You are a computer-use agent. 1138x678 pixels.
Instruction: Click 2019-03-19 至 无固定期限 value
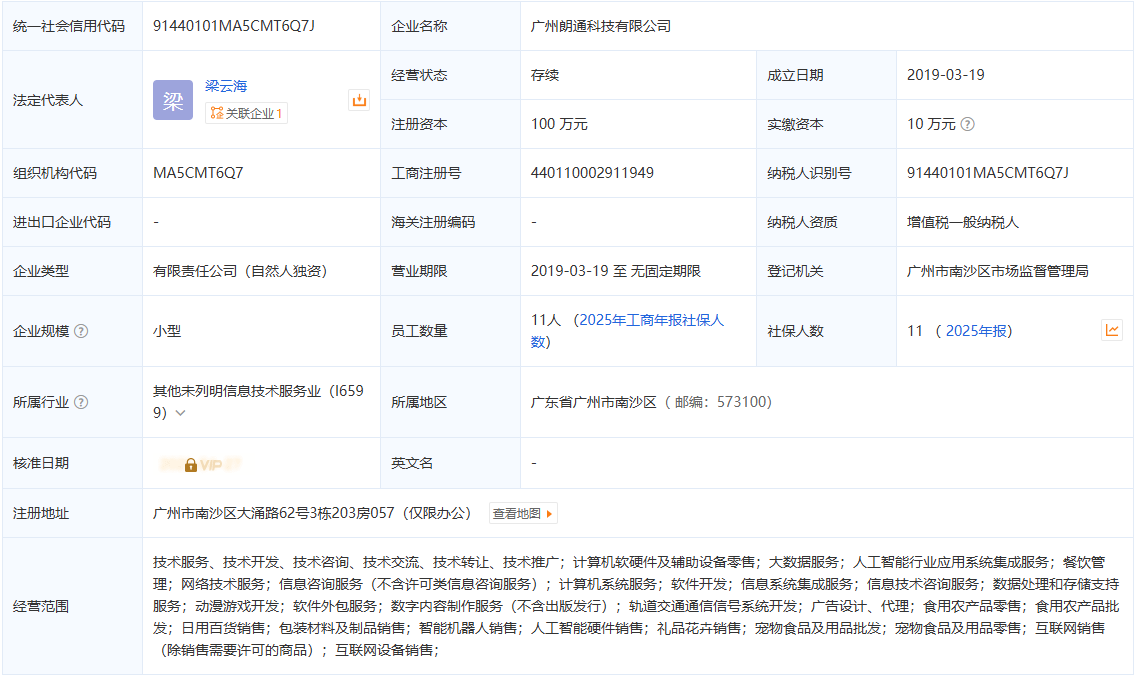point(615,271)
